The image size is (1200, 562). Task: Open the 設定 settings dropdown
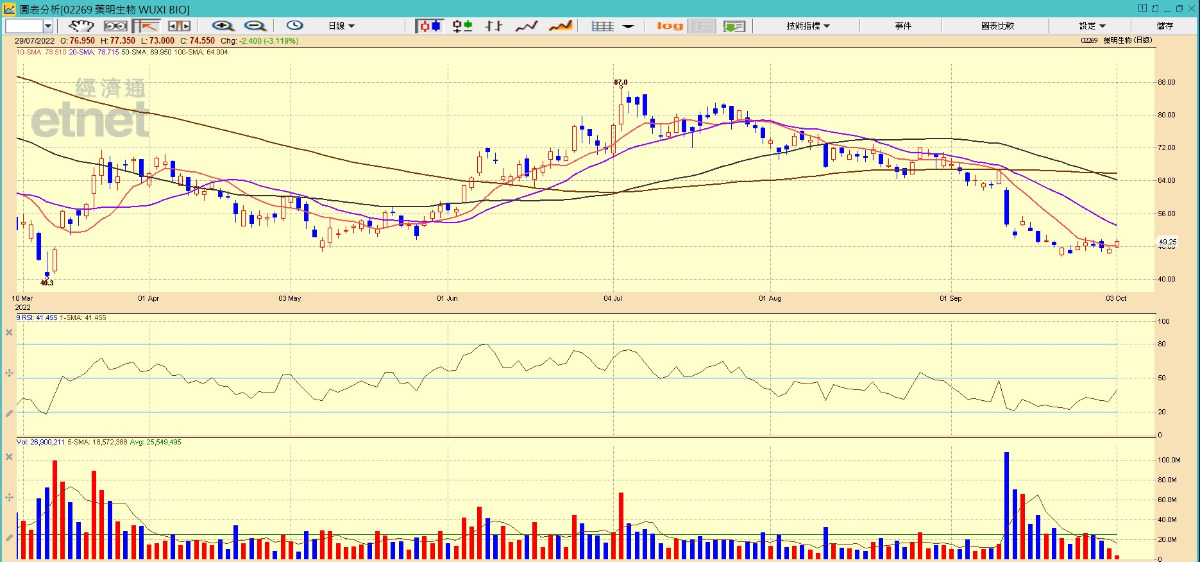click(x=1092, y=26)
